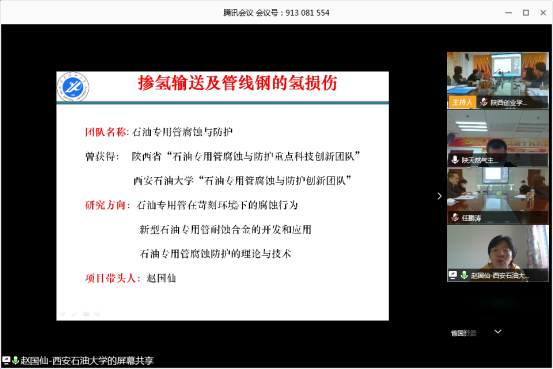This screenshot has width=553, height=369.
Task: Click muted microphone icon on 陕西创业学 video tile
Action: coord(484,102)
